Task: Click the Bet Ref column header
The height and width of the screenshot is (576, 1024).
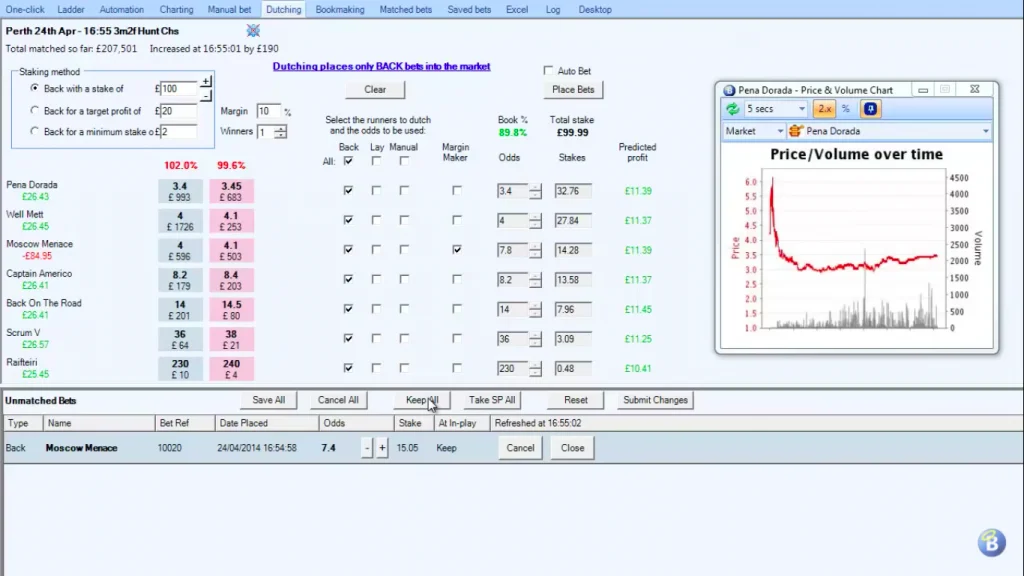Action: (185, 423)
